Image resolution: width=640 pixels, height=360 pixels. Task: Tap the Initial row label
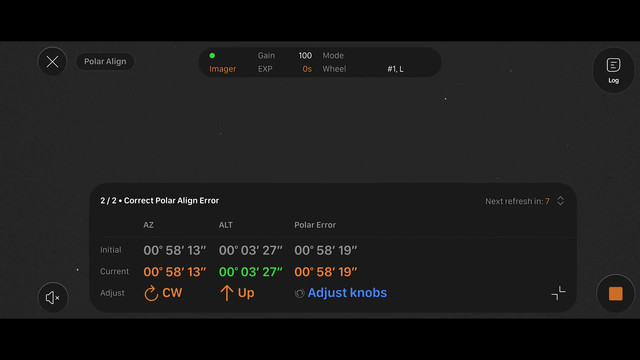click(x=111, y=250)
